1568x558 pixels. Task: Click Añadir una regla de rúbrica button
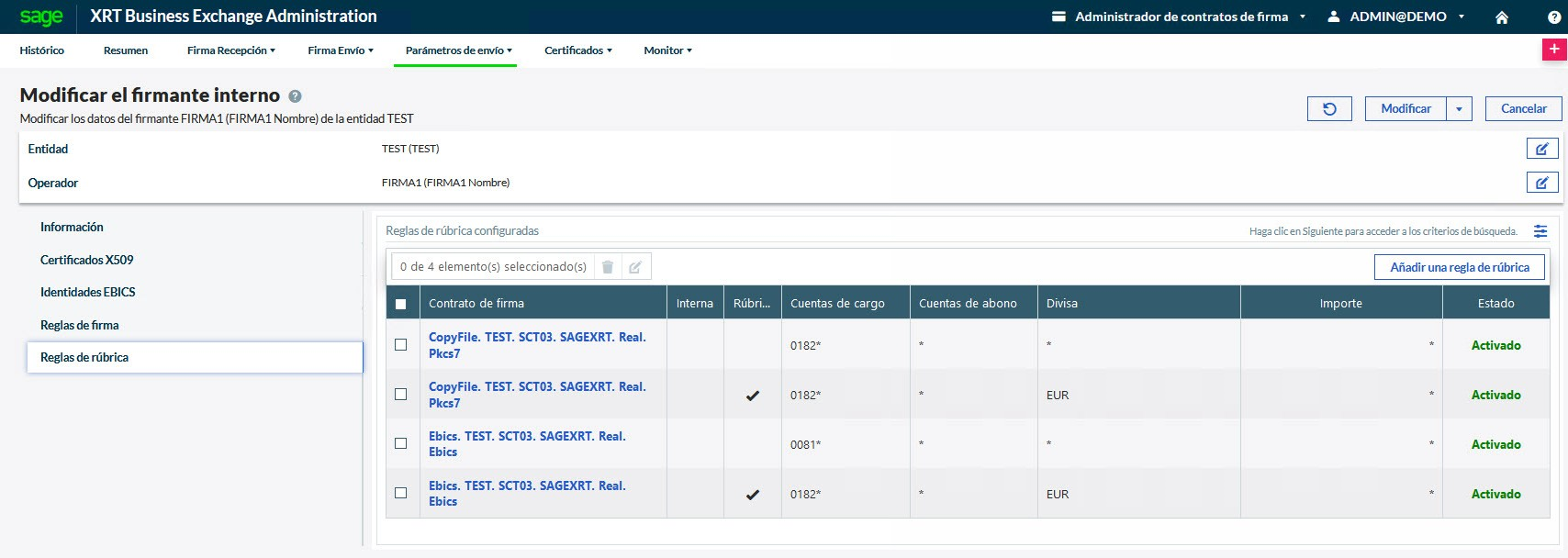click(1459, 267)
